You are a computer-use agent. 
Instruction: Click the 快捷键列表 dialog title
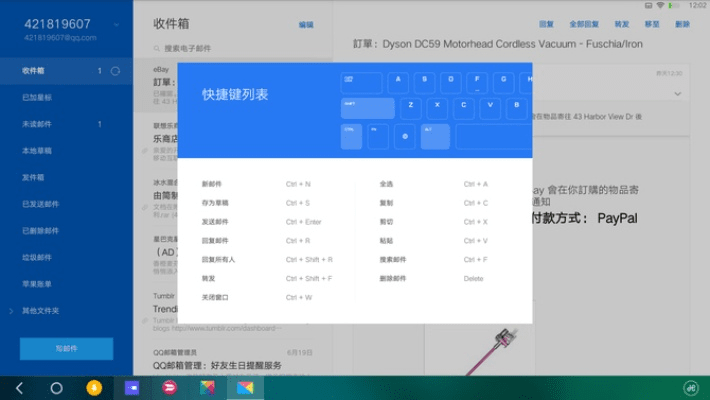235,95
